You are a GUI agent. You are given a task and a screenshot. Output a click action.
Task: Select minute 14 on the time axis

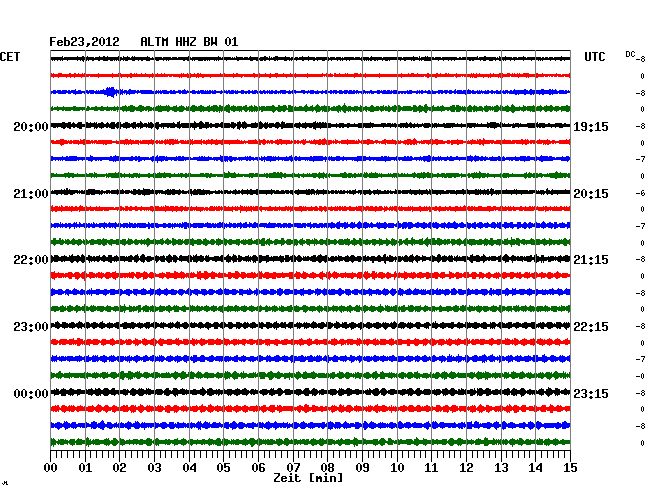pyautogui.click(x=536, y=467)
